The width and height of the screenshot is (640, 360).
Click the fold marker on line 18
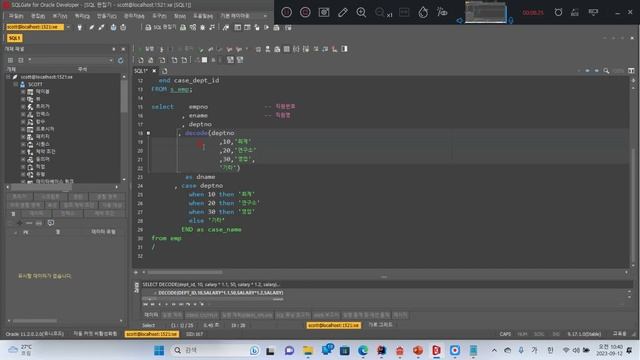point(148,133)
